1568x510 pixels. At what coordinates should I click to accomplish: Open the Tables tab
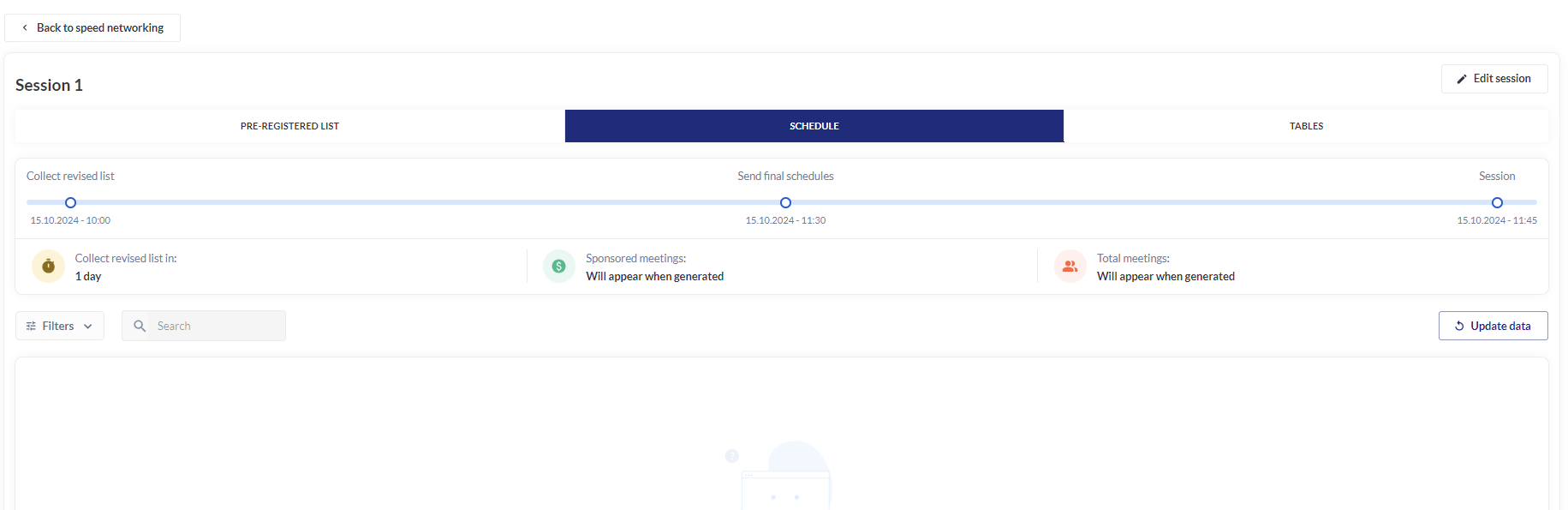pyautogui.click(x=1306, y=126)
